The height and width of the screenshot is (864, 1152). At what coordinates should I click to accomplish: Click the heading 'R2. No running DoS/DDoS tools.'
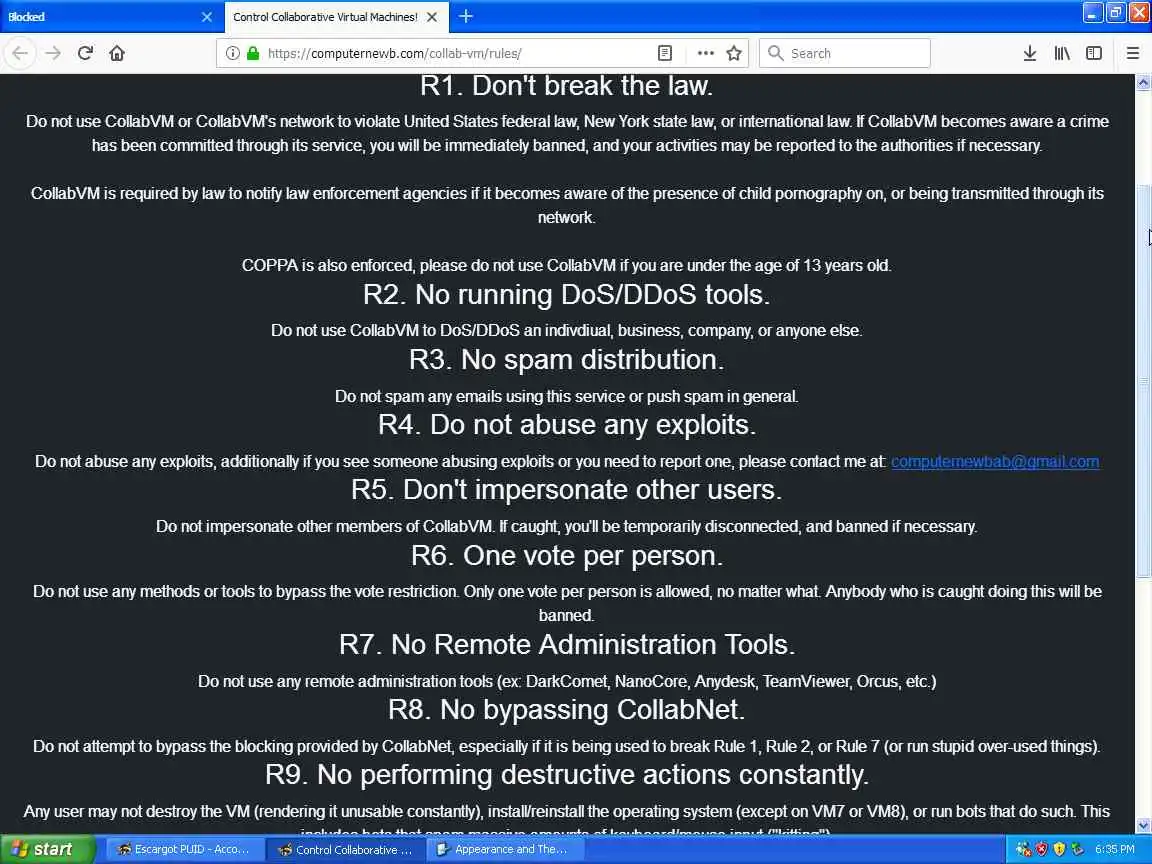[x=566, y=295]
